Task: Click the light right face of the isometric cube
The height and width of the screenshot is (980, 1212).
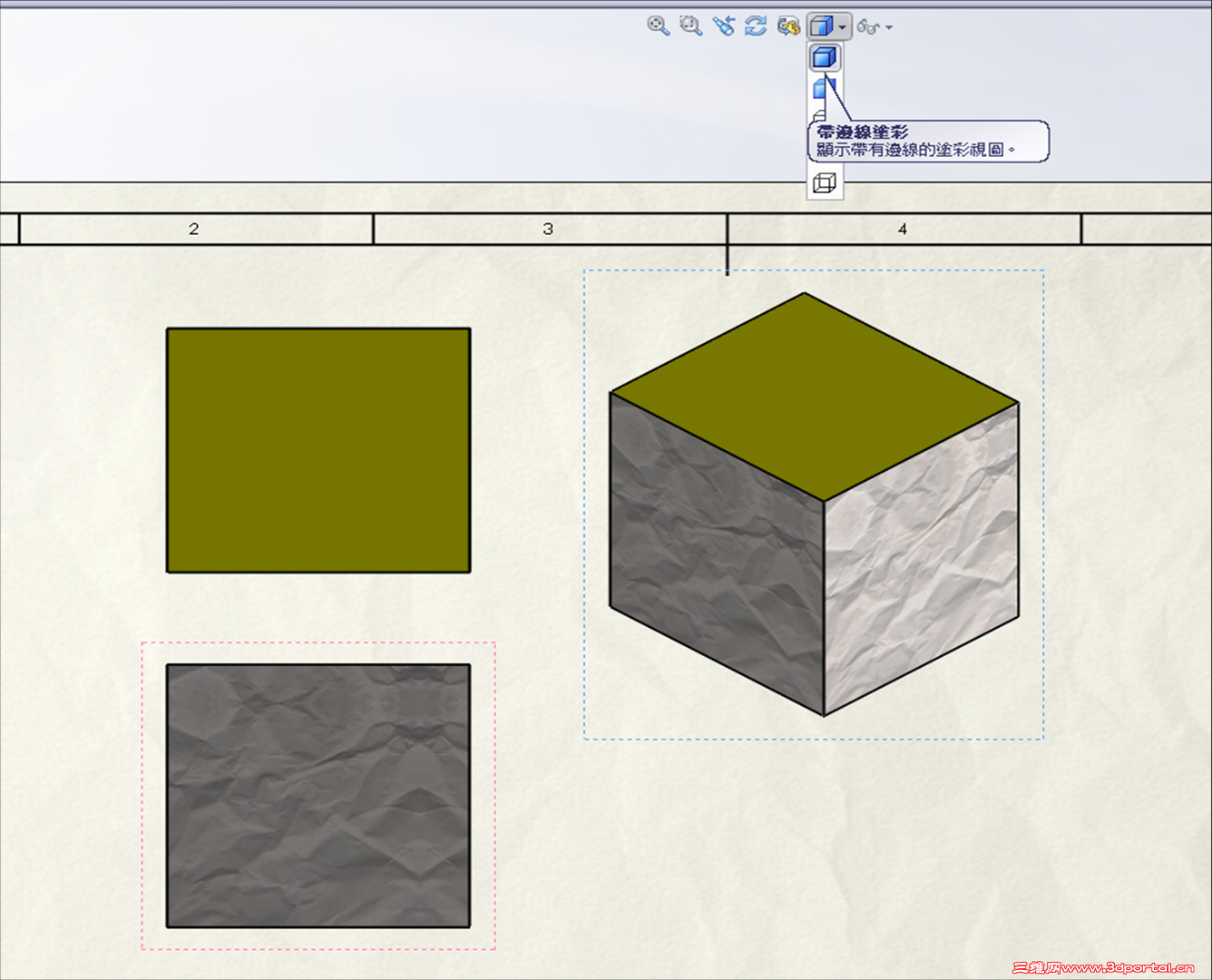Action: [922, 558]
